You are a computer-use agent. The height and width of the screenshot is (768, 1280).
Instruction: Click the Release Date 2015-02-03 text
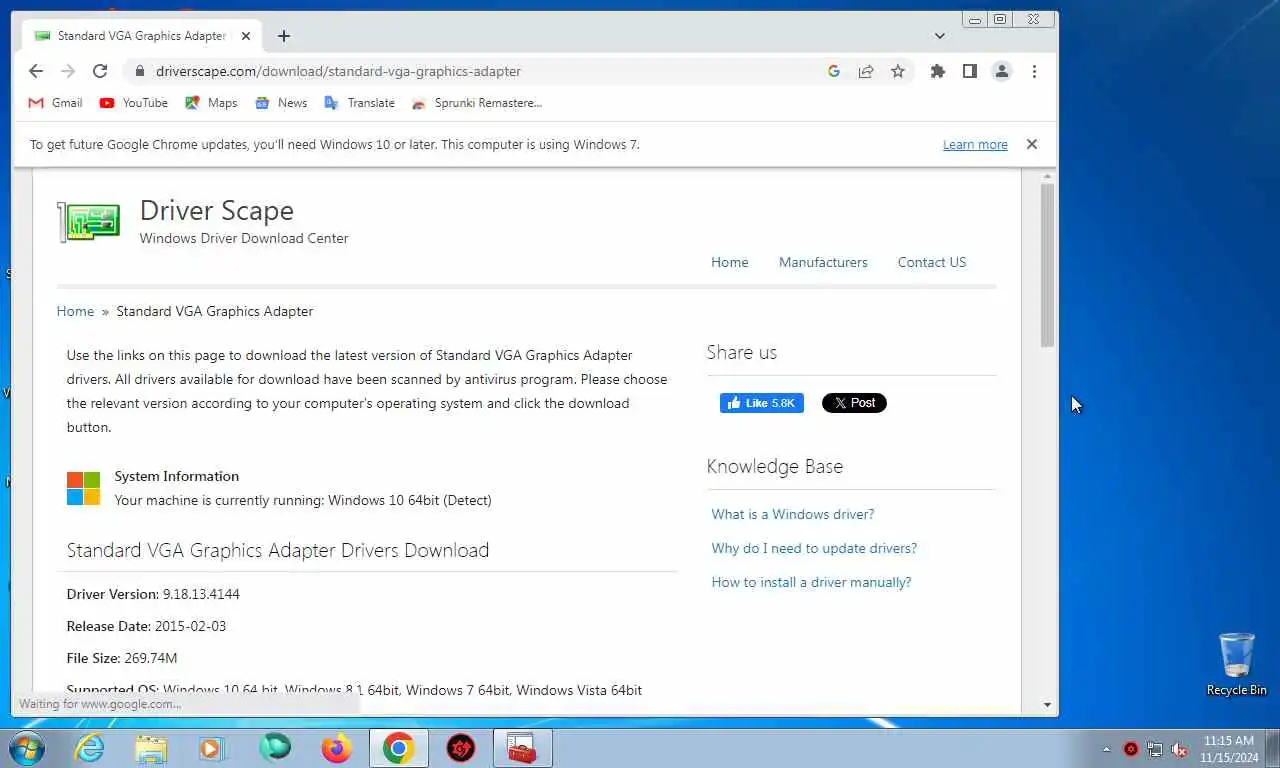pos(146,626)
